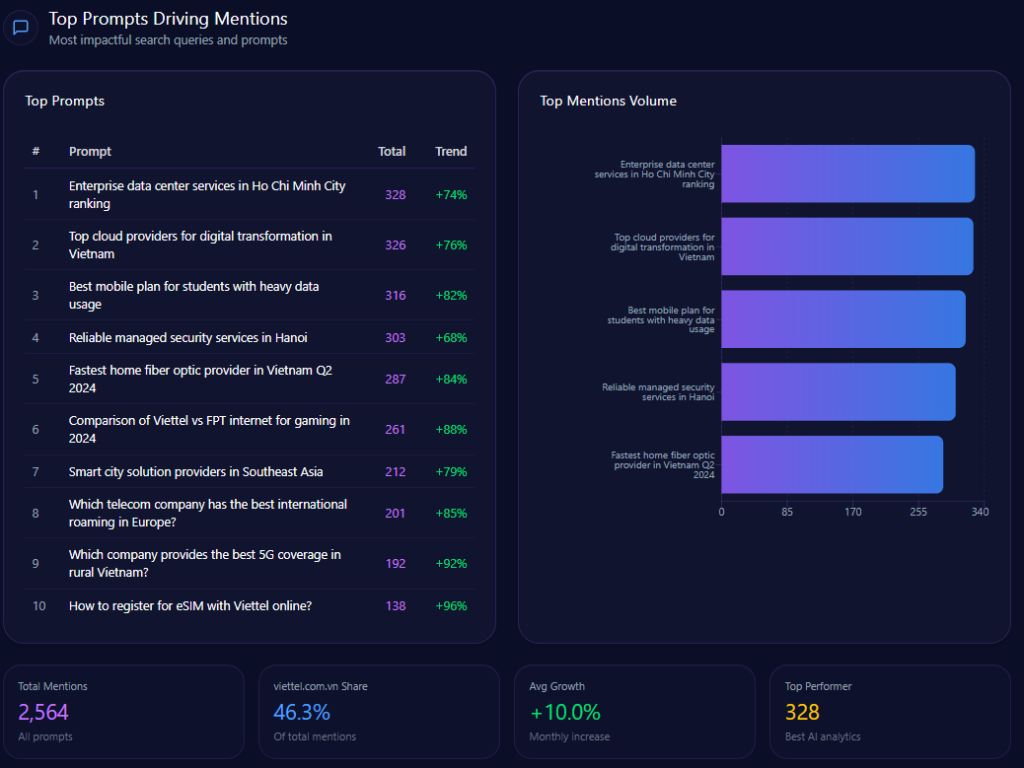The height and width of the screenshot is (768, 1024).
Task: Click the 328 total value in row 1
Action: (x=395, y=195)
